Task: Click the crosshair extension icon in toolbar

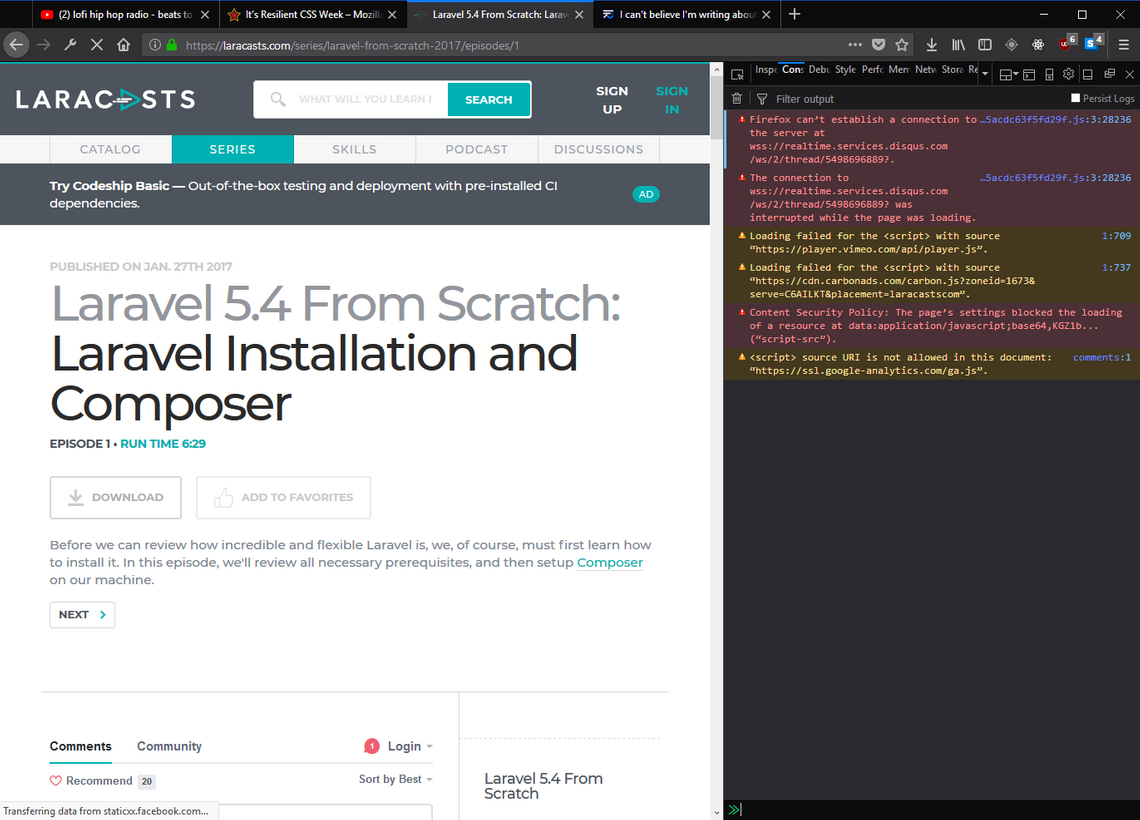Action: [1011, 45]
